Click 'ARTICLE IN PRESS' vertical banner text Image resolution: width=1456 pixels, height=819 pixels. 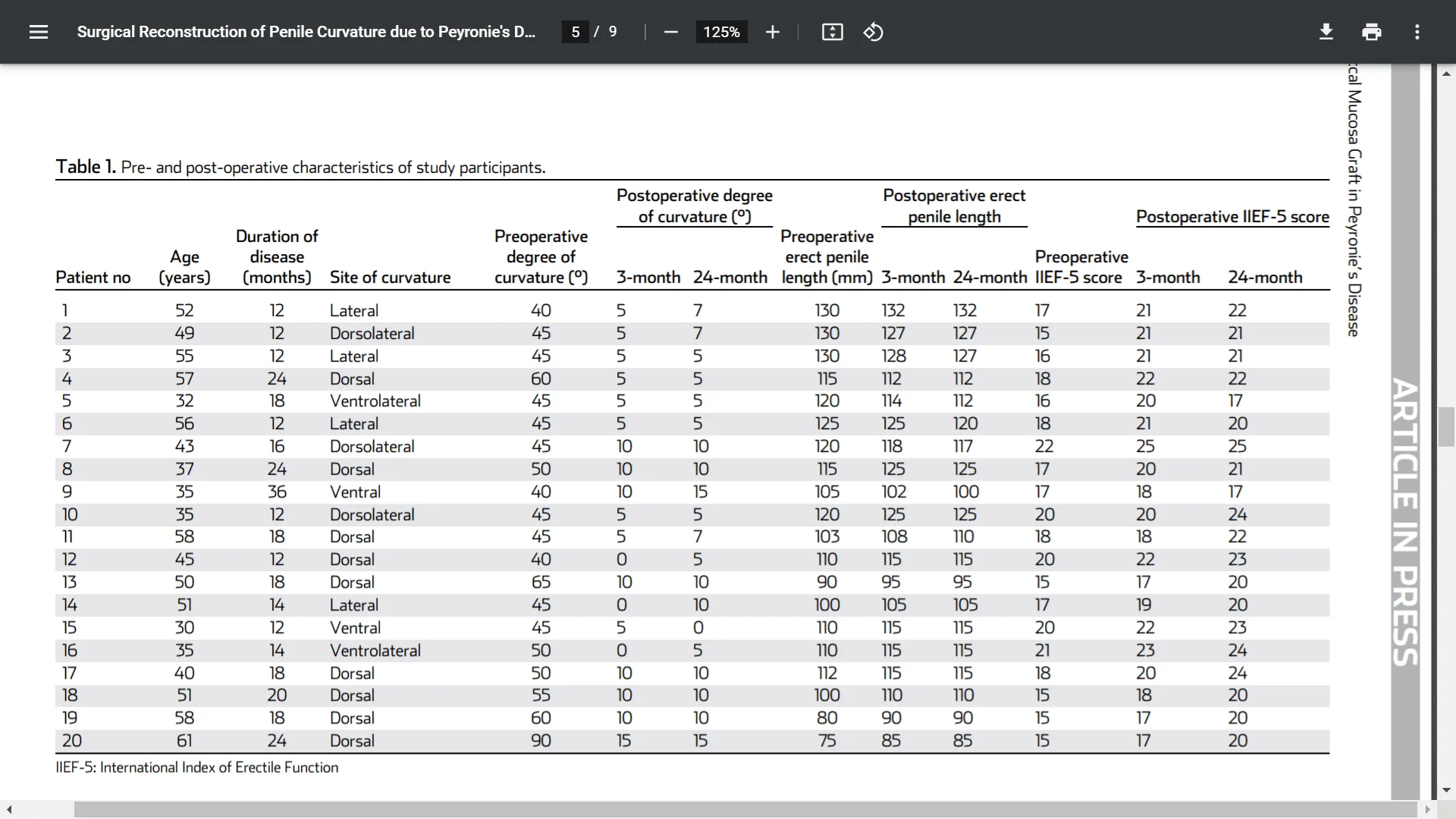(x=1405, y=522)
